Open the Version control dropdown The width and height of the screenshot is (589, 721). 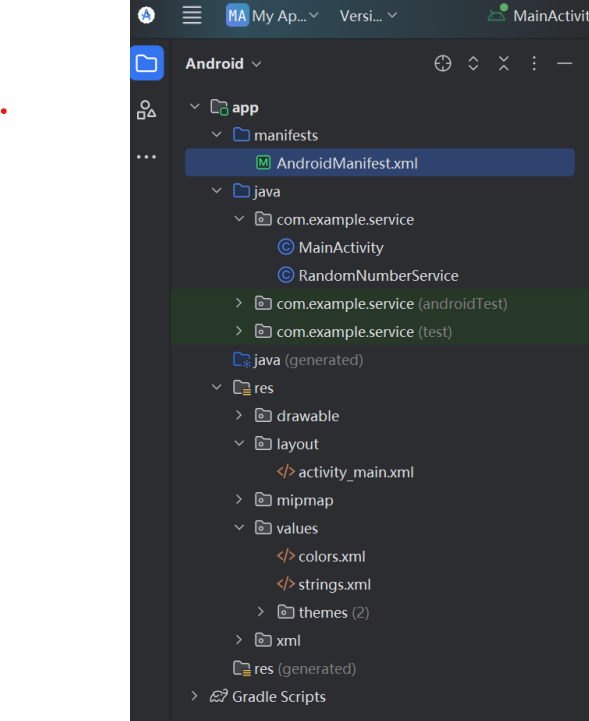click(368, 16)
